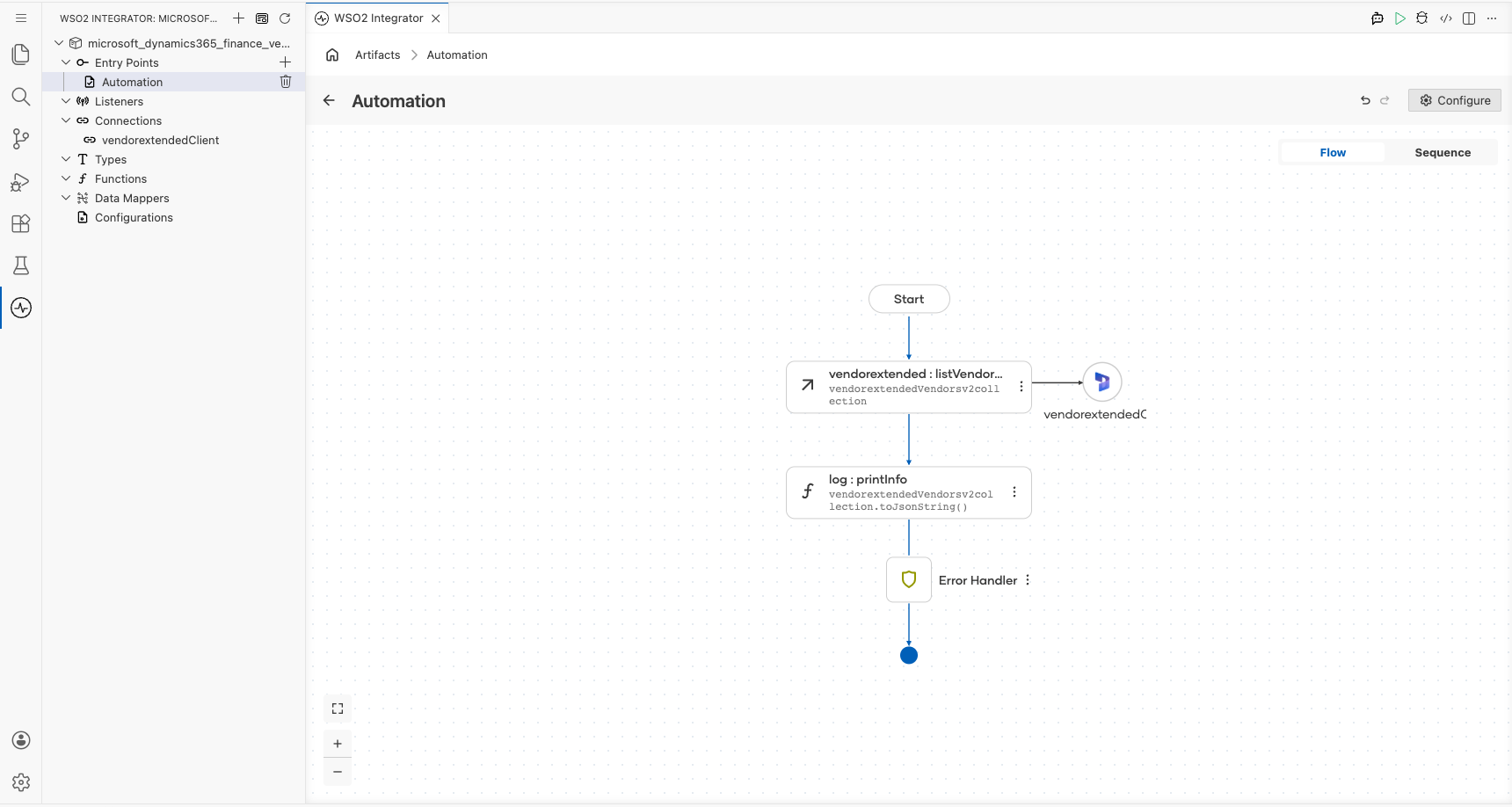Click the overview icon in panel header

coord(262,18)
